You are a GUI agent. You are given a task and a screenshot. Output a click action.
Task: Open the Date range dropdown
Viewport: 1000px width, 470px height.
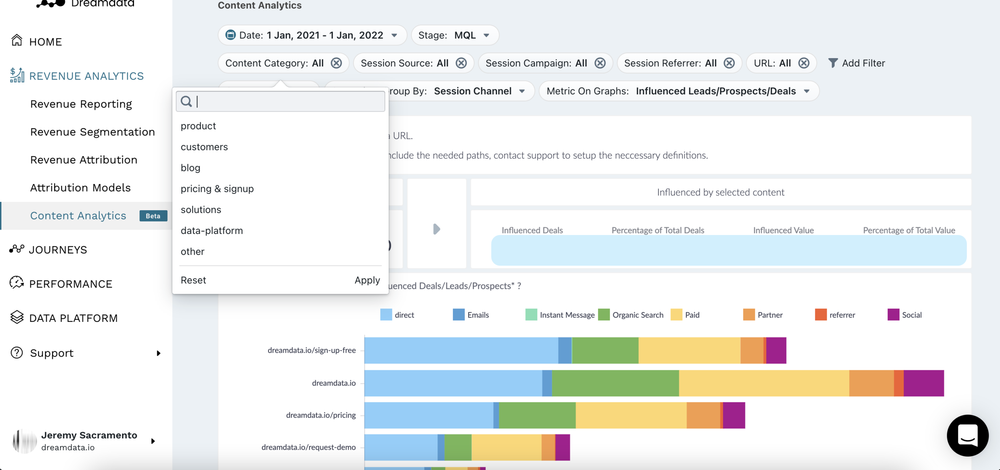(312, 35)
